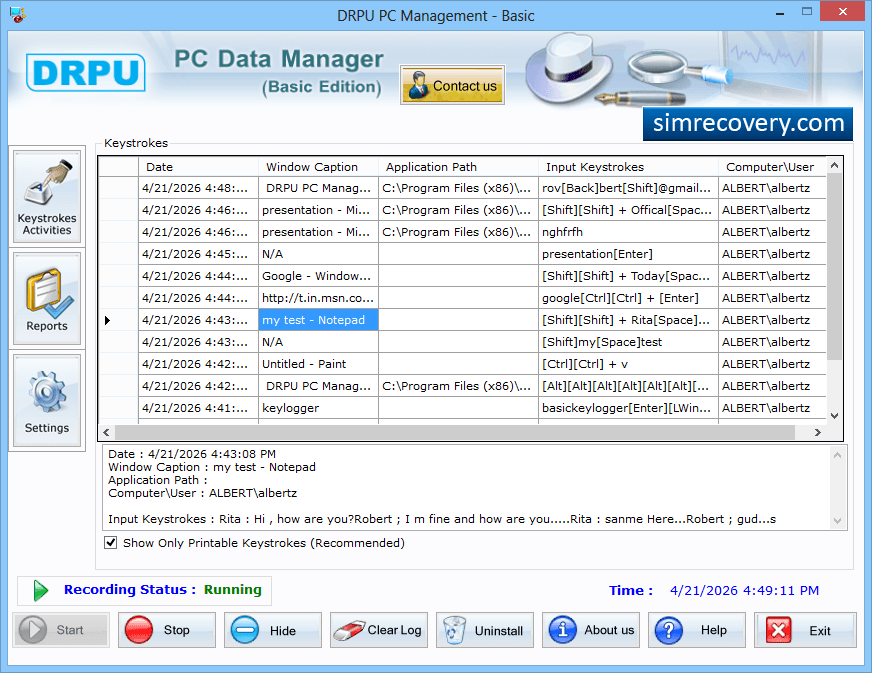
Task: Click the Contact us button
Action: coord(452,85)
